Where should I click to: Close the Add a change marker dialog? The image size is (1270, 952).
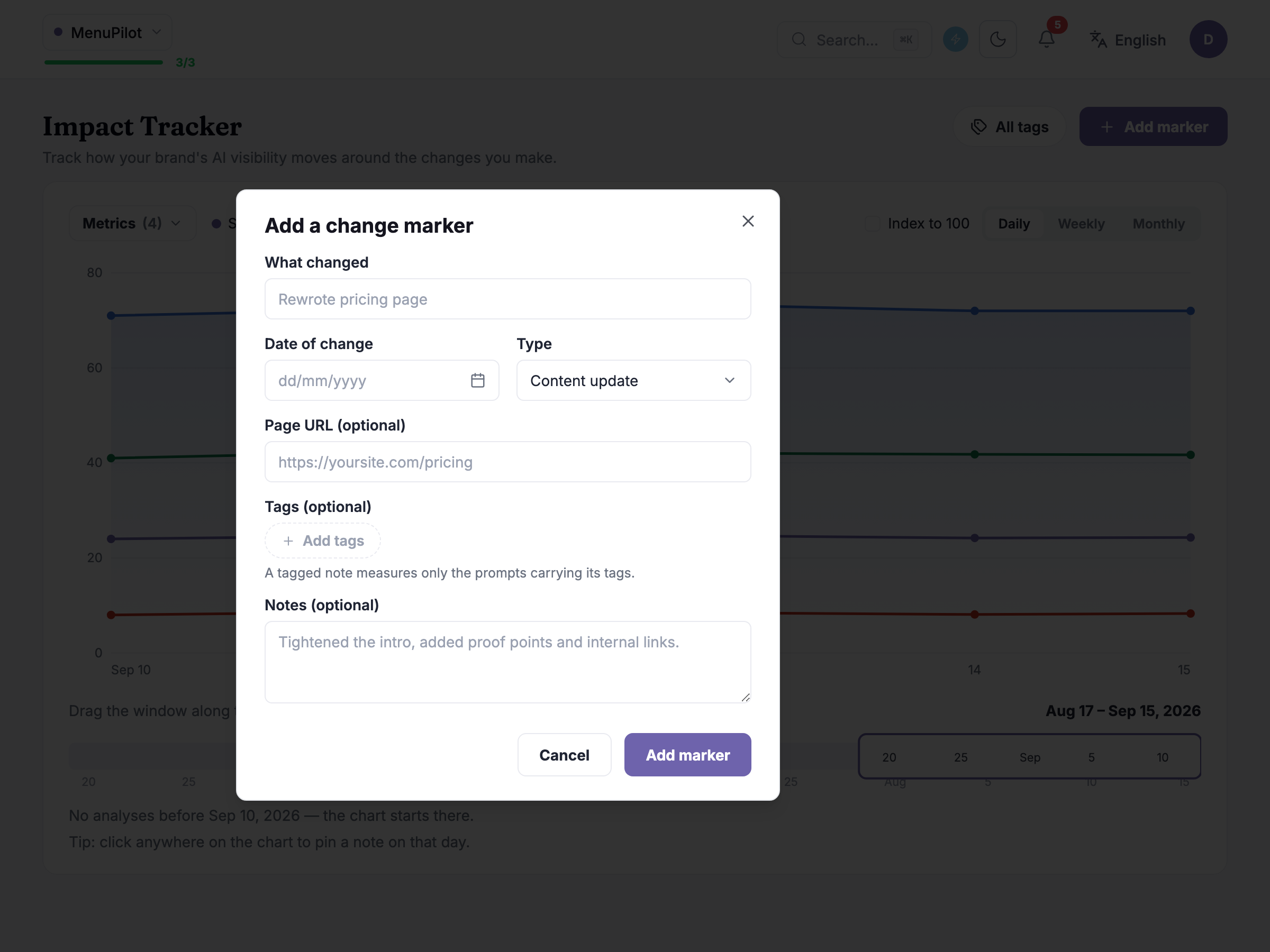(748, 222)
